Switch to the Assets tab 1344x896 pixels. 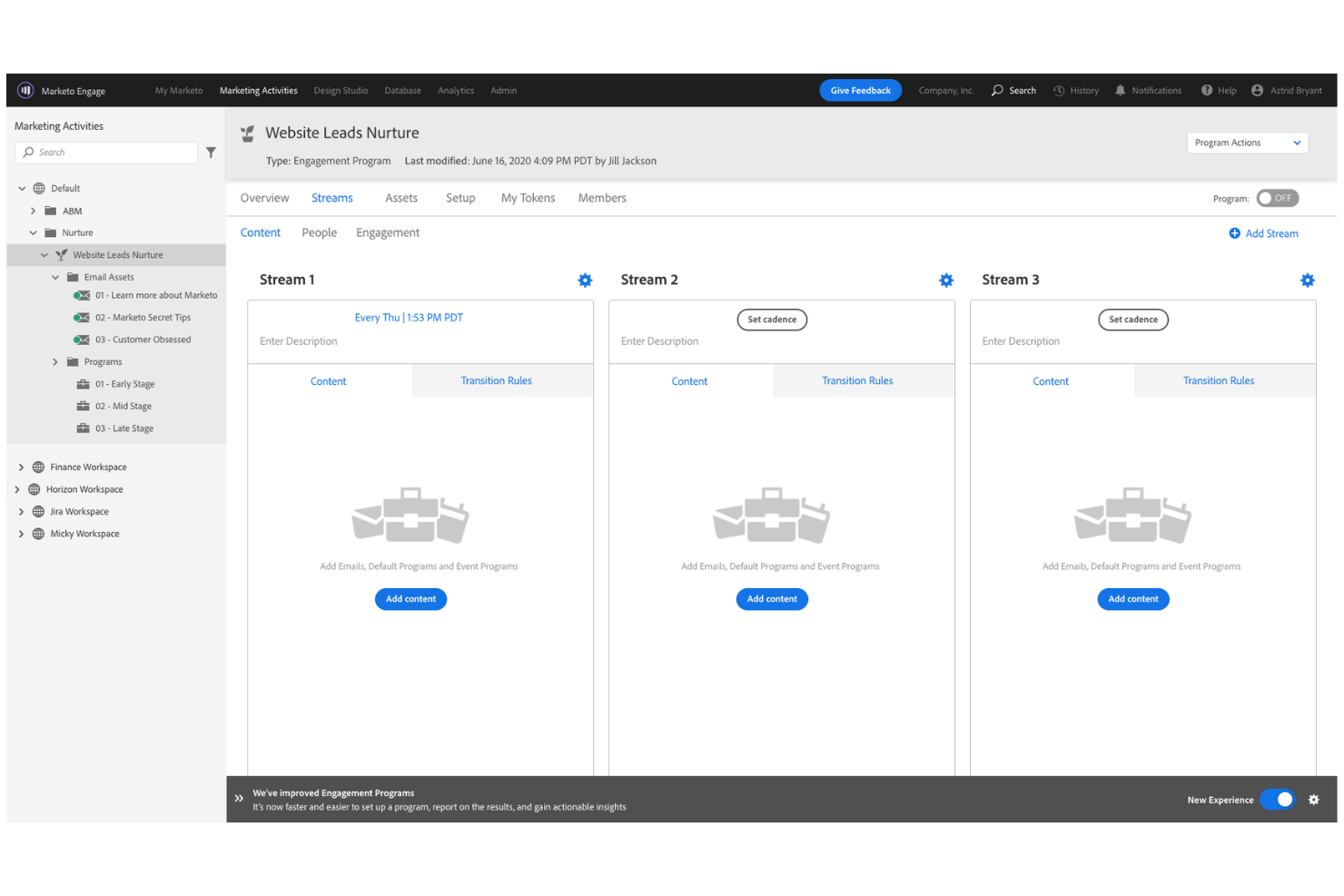click(401, 198)
